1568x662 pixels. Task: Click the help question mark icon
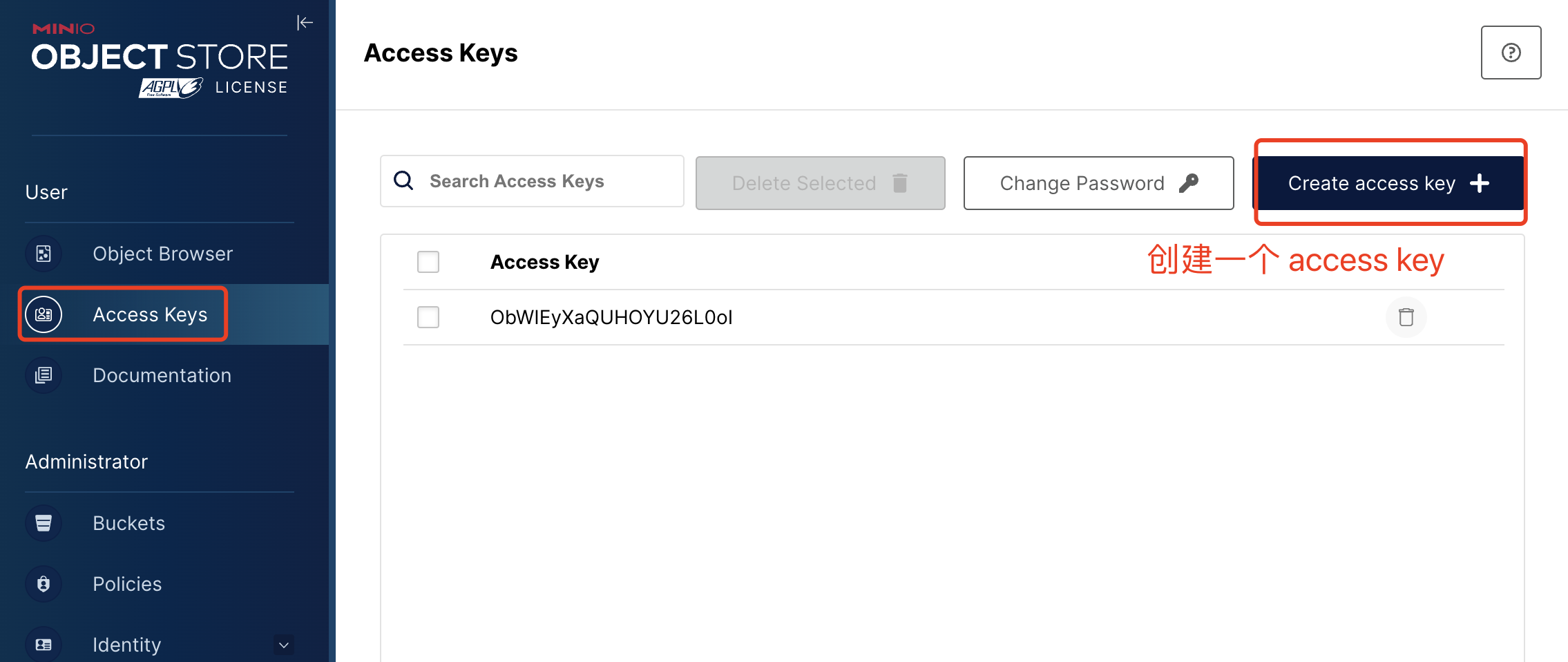pos(1510,52)
